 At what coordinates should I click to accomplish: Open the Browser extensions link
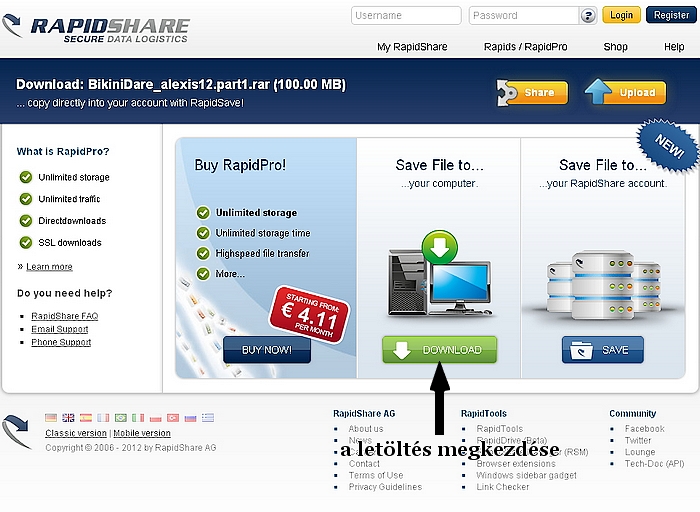point(516,464)
